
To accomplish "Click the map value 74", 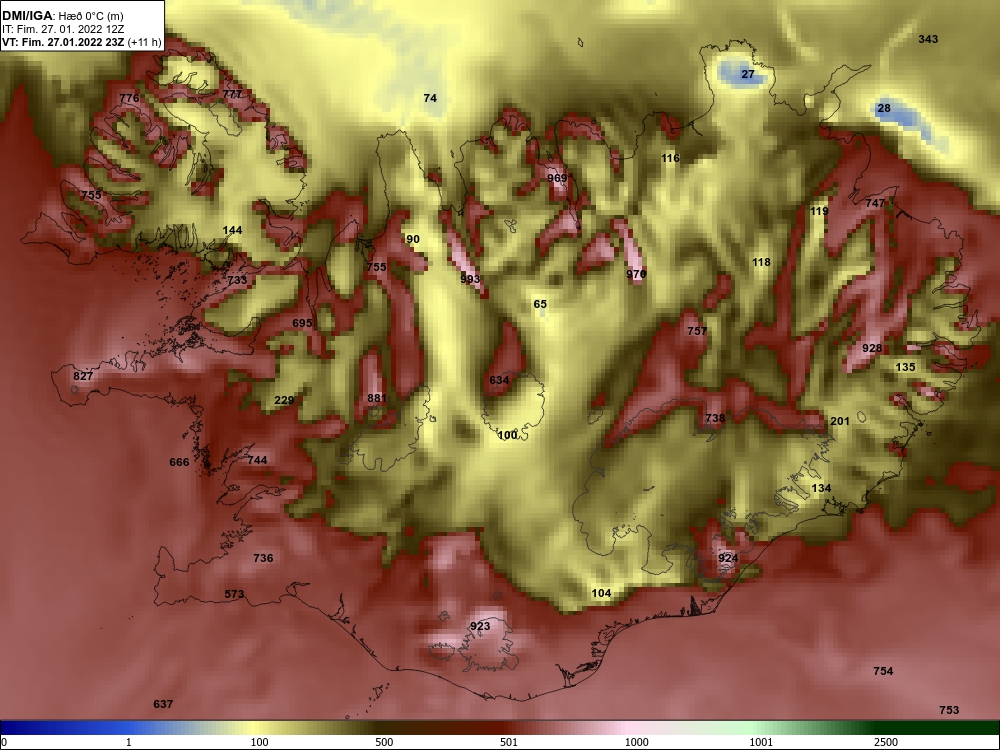I will click(x=430, y=98).
